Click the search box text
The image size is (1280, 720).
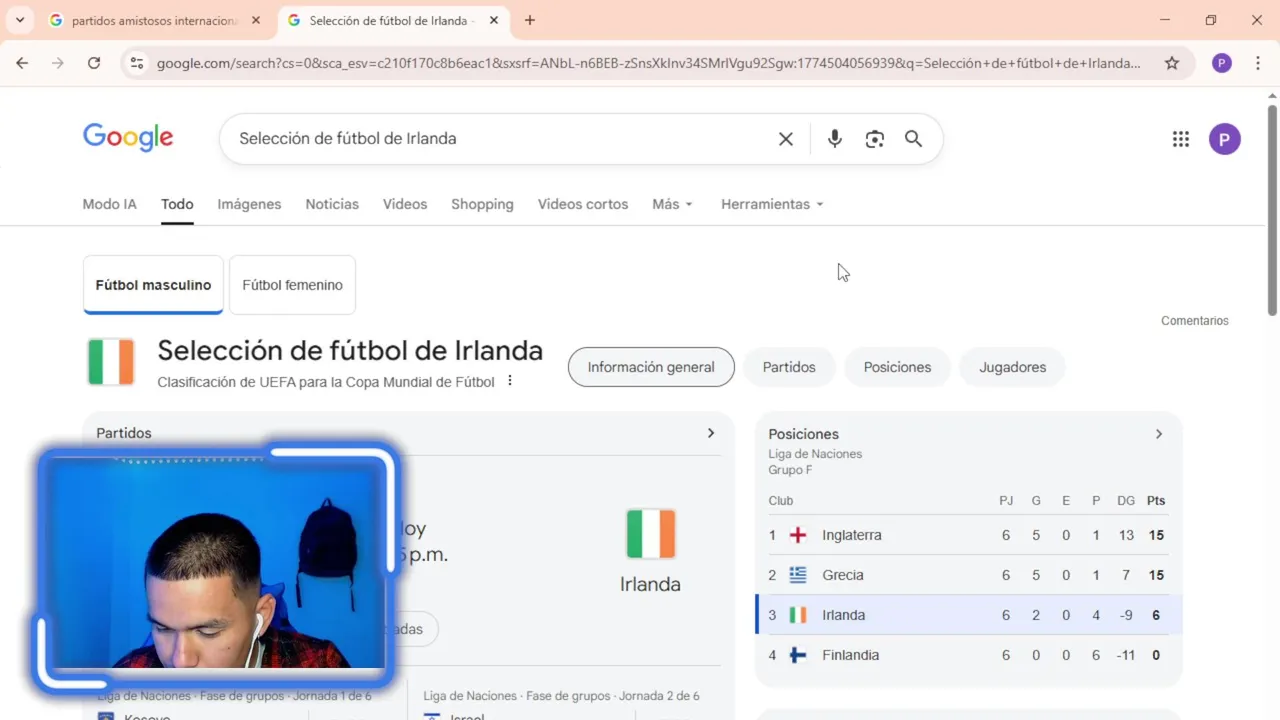point(348,138)
